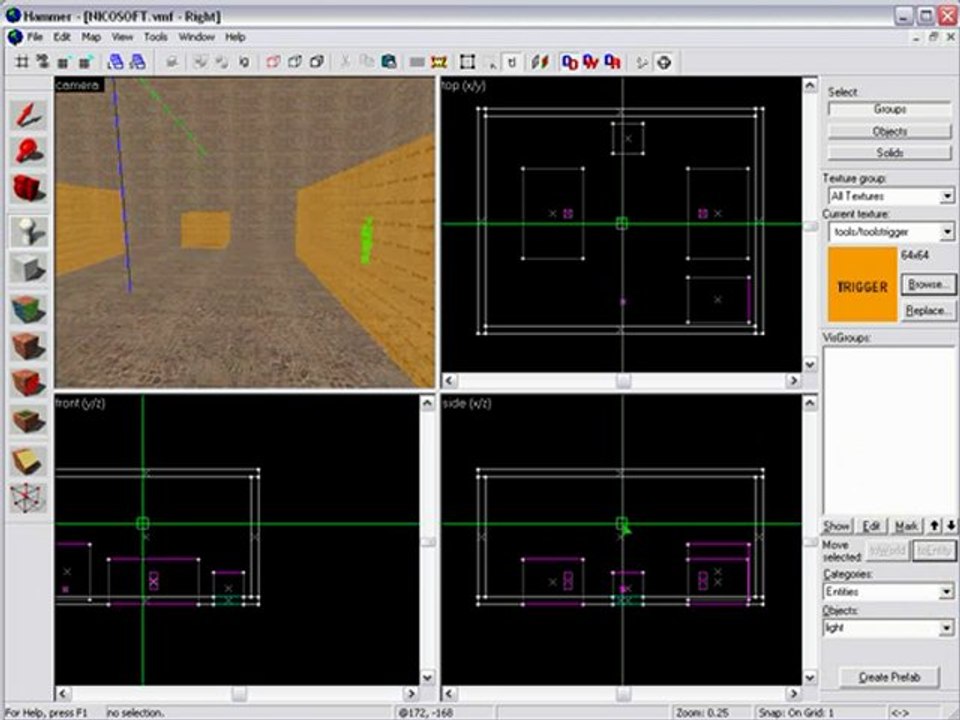
Task: Switch selection mode to Groups
Action: pyautogui.click(x=889, y=109)
